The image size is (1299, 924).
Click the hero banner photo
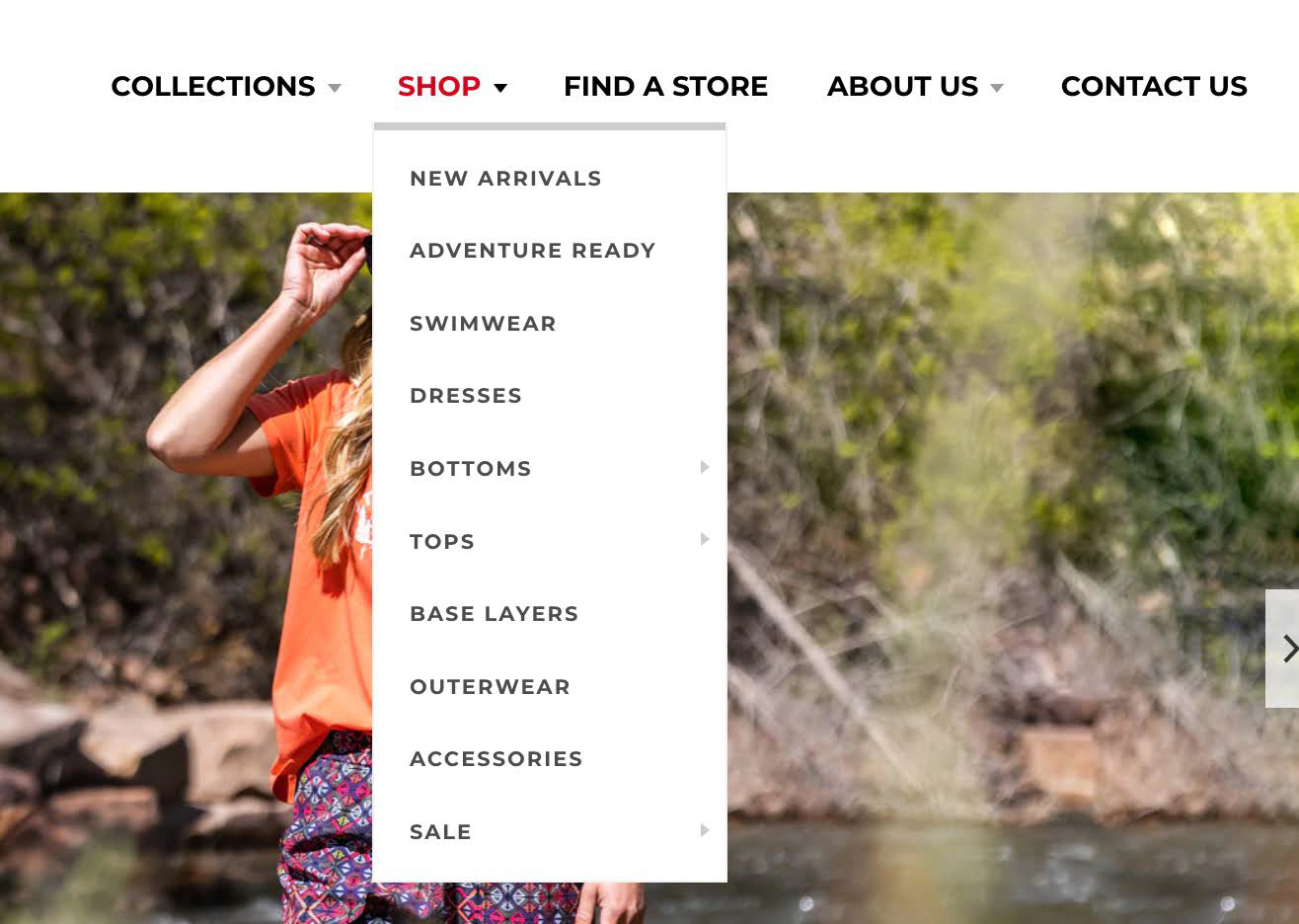coord(987,494)
